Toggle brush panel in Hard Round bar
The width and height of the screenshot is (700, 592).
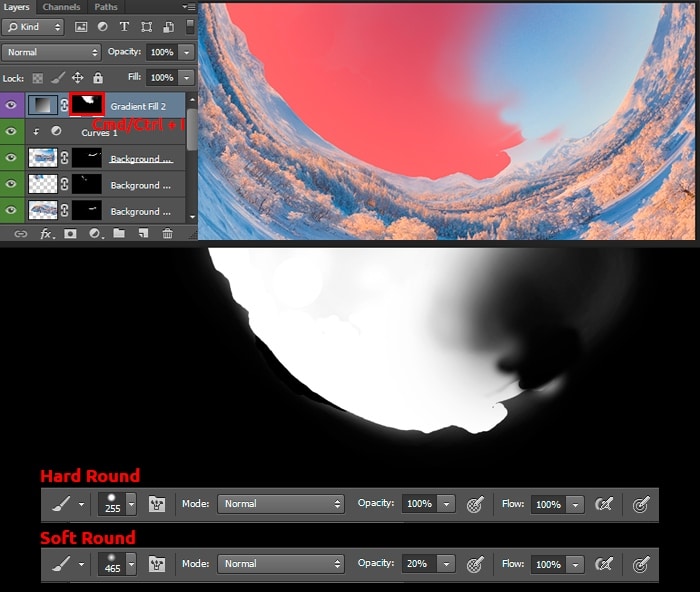(157, 504)
